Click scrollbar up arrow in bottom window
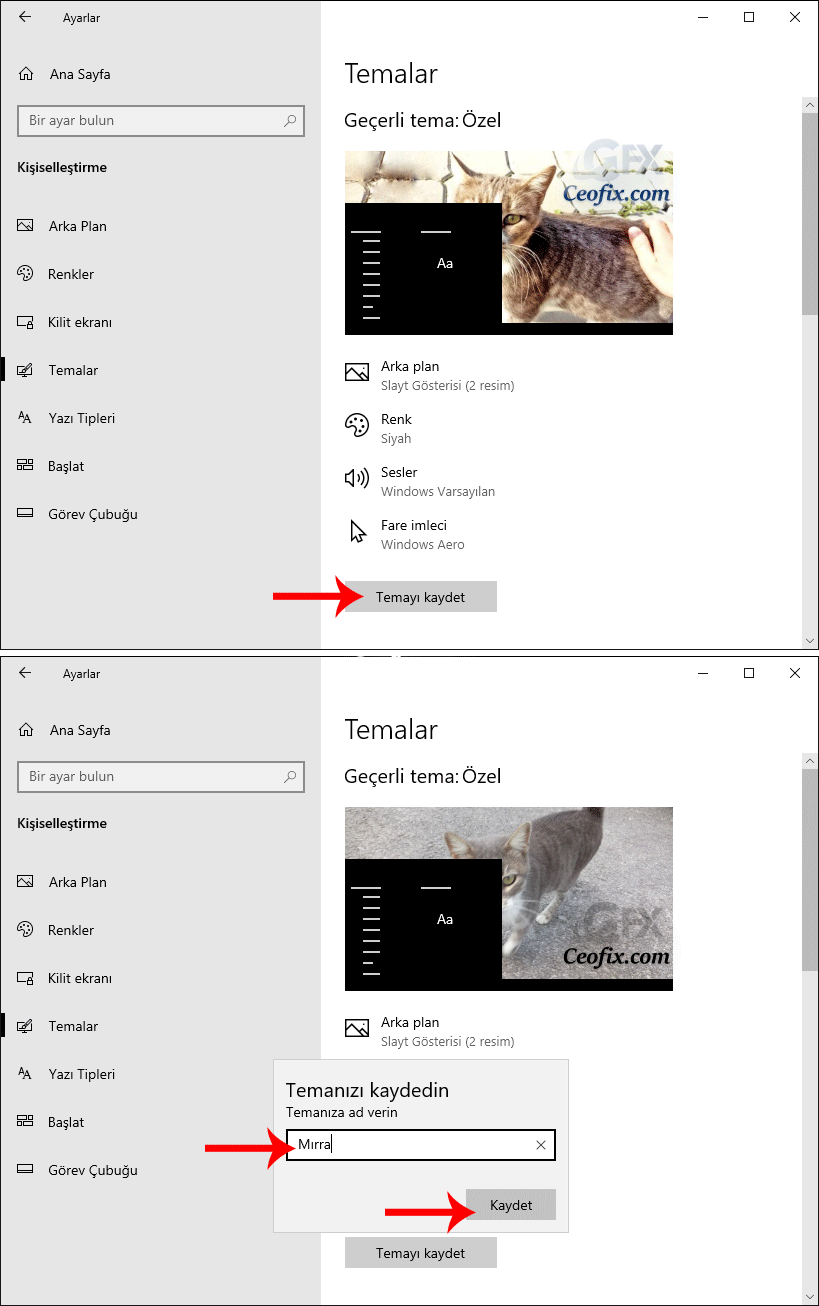Image resolution: width=819 pixels, height=1306 pixels. point(810,760)
